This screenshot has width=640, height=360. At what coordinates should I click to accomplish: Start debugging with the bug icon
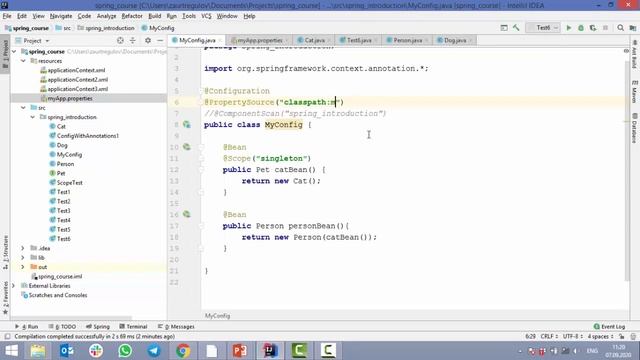pyautogui.click(x=581, y=28)
